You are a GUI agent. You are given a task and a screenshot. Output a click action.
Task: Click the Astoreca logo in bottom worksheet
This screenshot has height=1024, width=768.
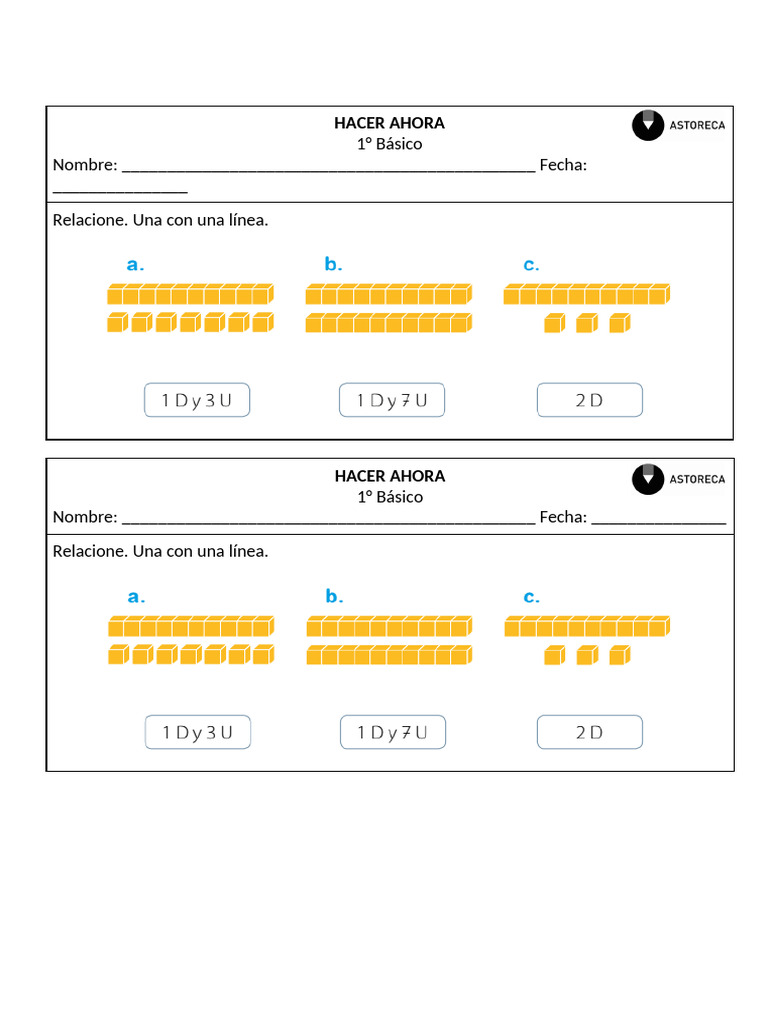click(679, 479)
